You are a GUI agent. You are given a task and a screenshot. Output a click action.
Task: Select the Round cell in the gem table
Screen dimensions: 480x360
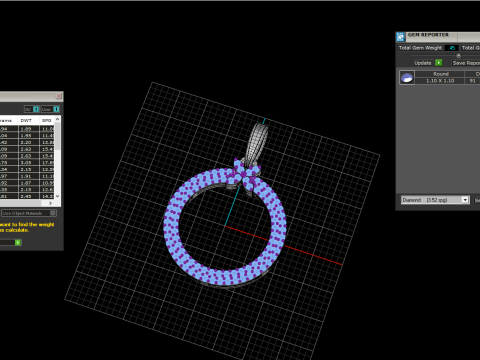coord(440,74)
